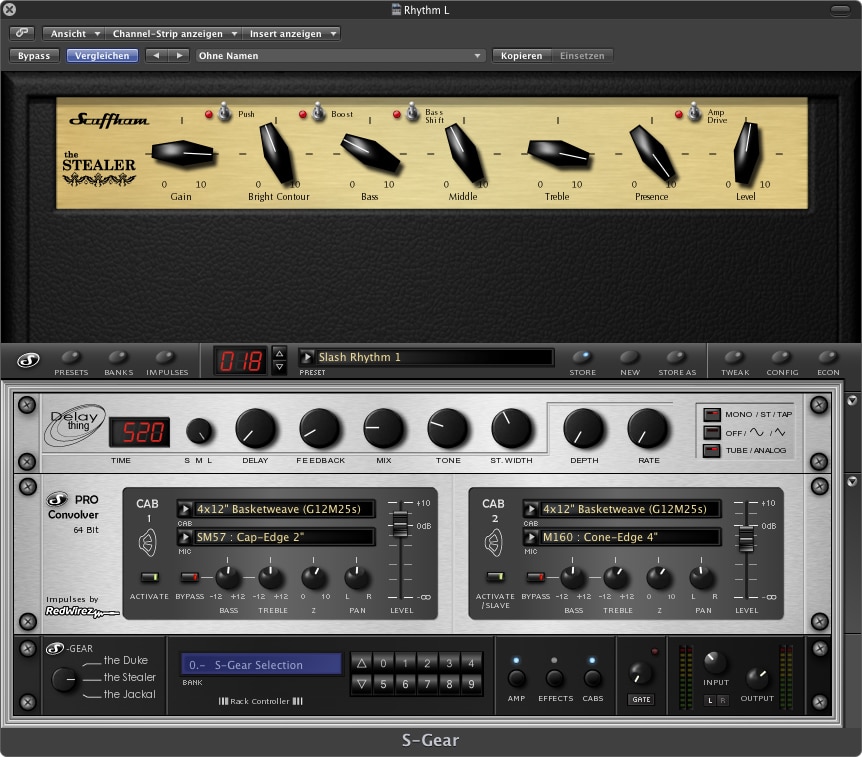Image resolution: width=862 pixels, height=757 pixels.
Task: Click the Effects section round button
Action: 555,678
